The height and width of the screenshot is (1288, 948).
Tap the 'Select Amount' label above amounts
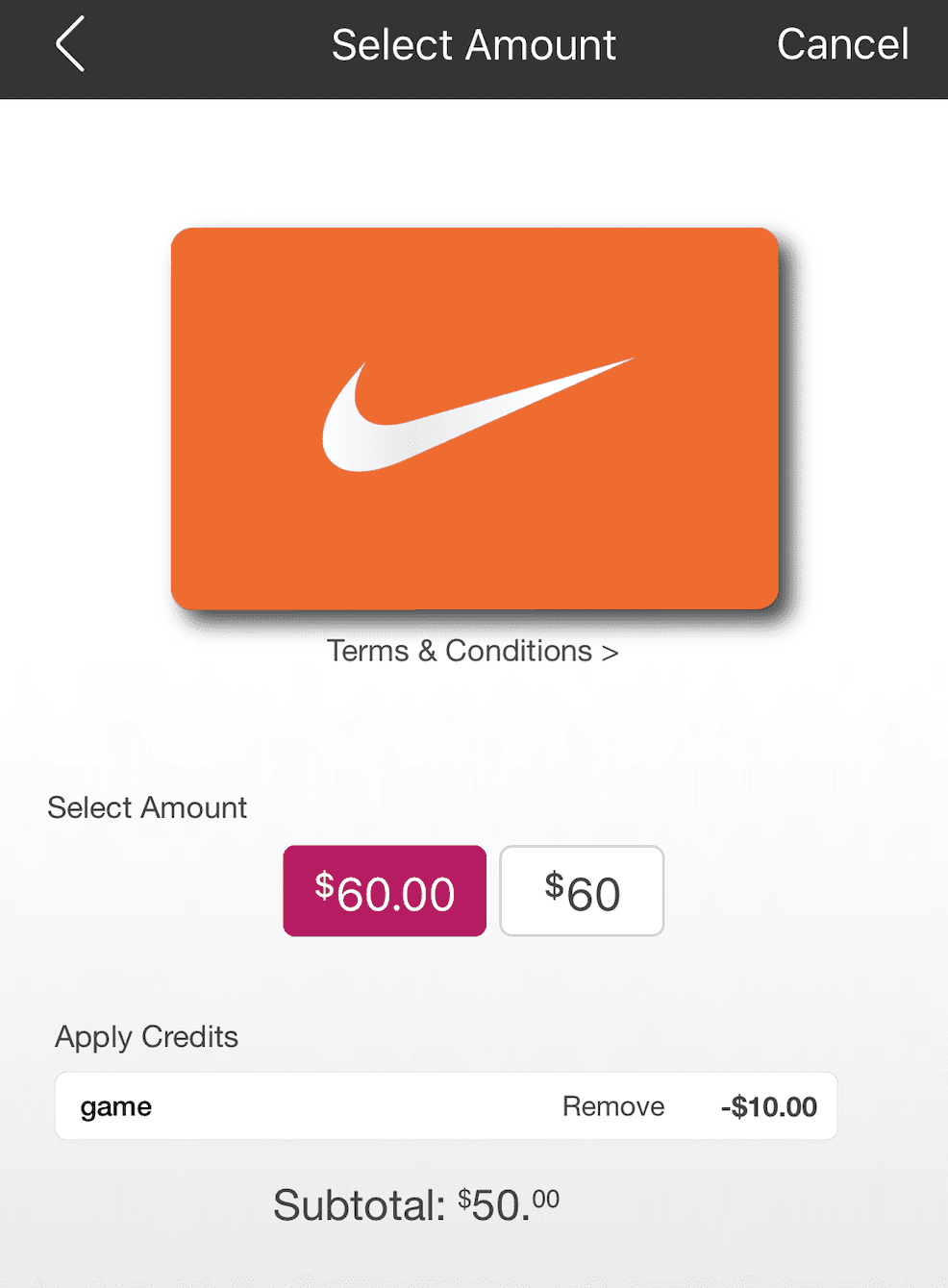pyautogui.click(x=147, y=807)
